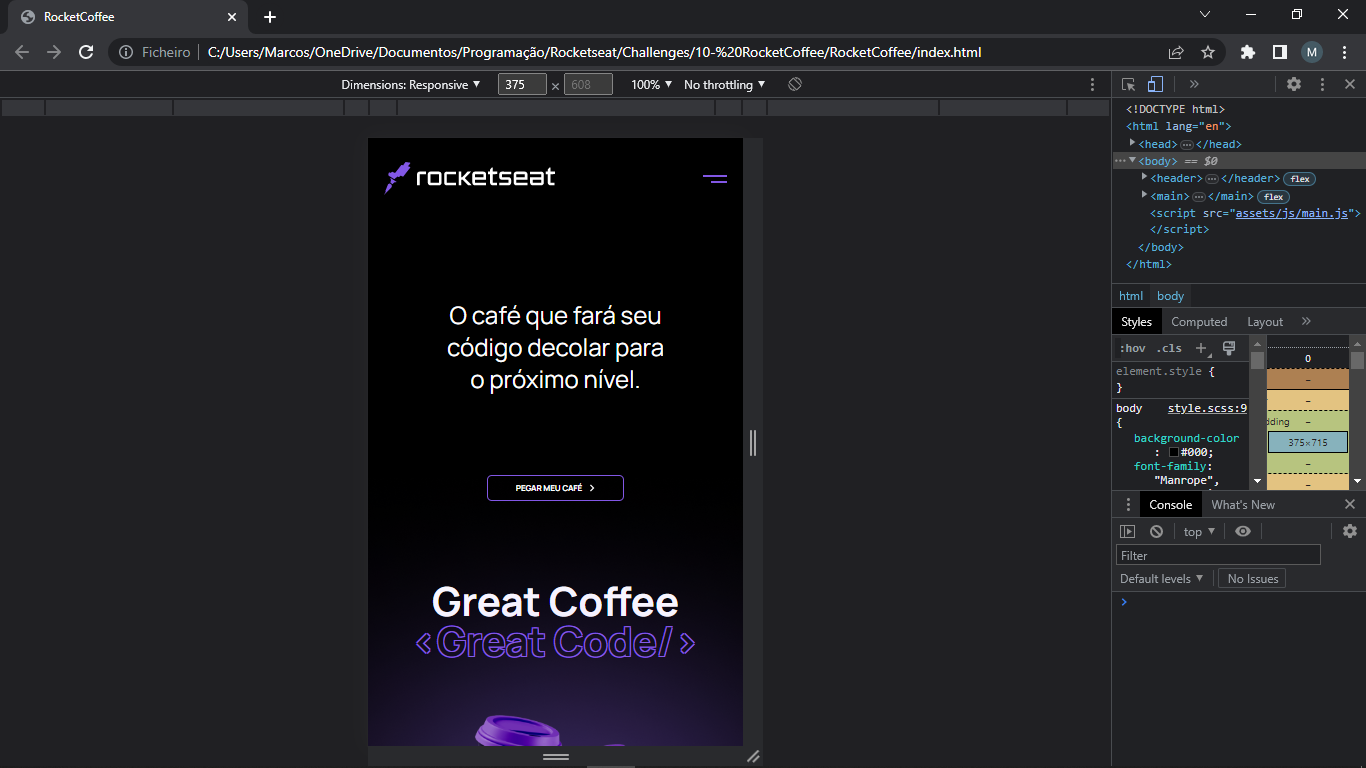Create a live expression with the eye icon
Image resolution: width=1366 pixels, height=768 pixels.
tap(1243, 531)
